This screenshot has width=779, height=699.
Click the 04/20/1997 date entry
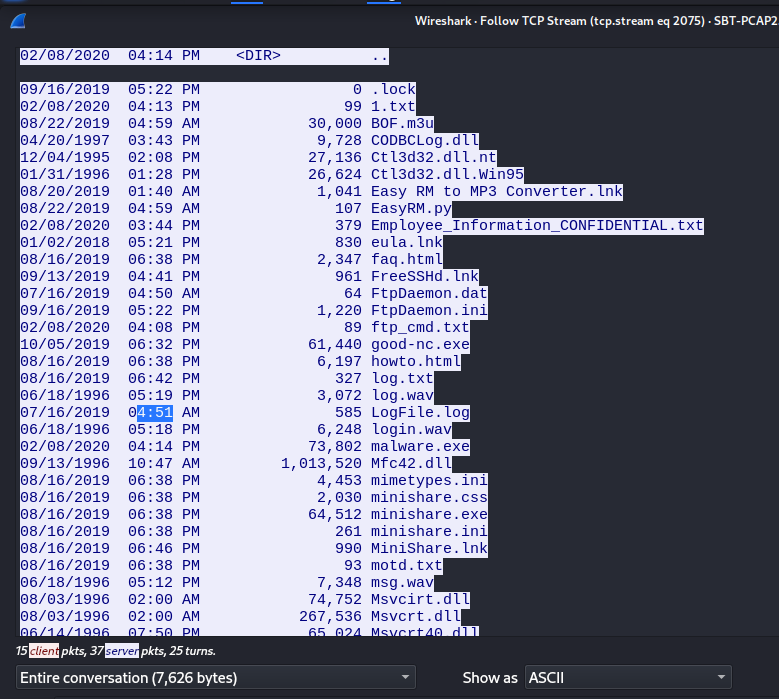click(x=65, y=141)
